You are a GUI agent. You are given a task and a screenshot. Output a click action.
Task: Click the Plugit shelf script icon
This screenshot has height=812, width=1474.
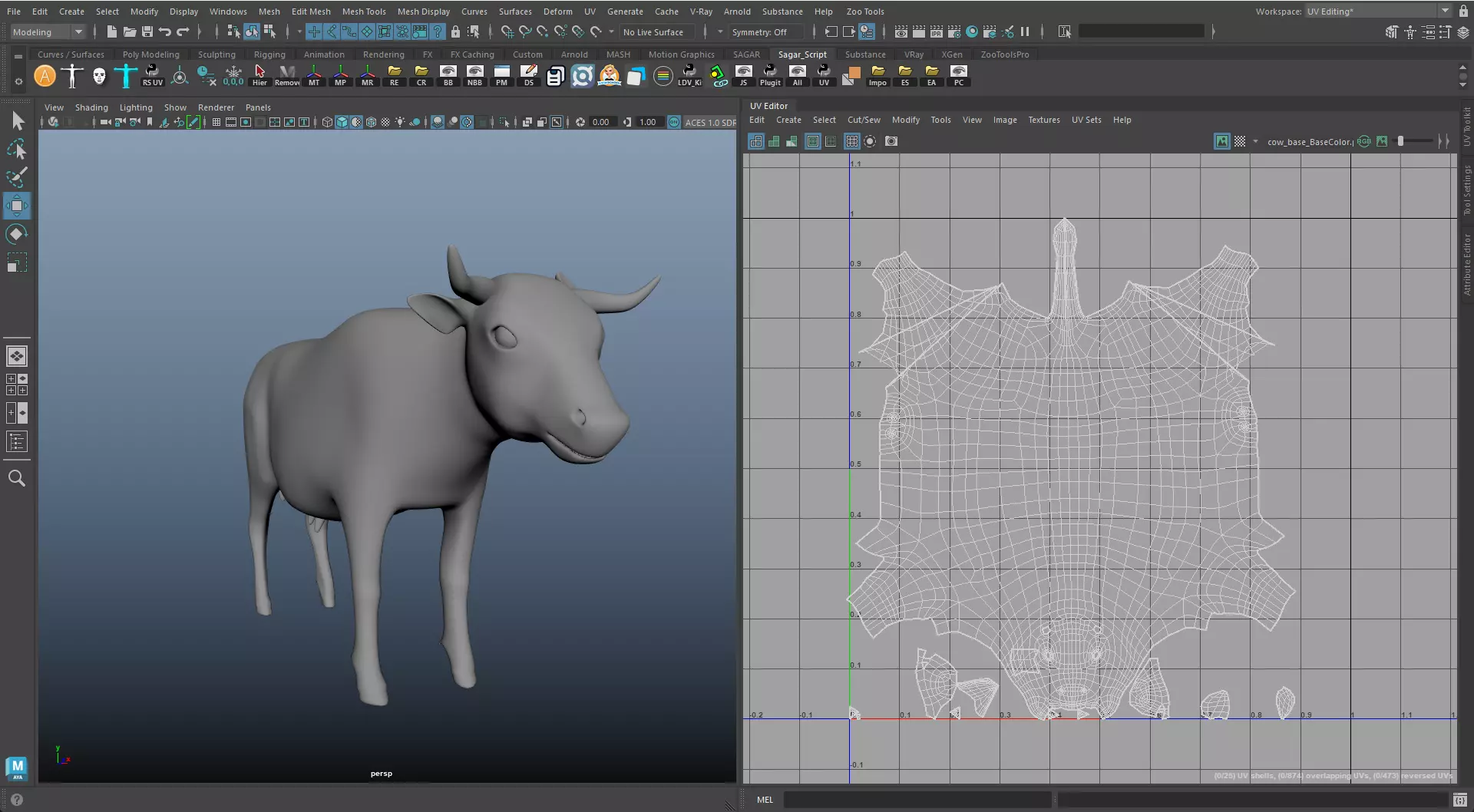click(770, 75)
